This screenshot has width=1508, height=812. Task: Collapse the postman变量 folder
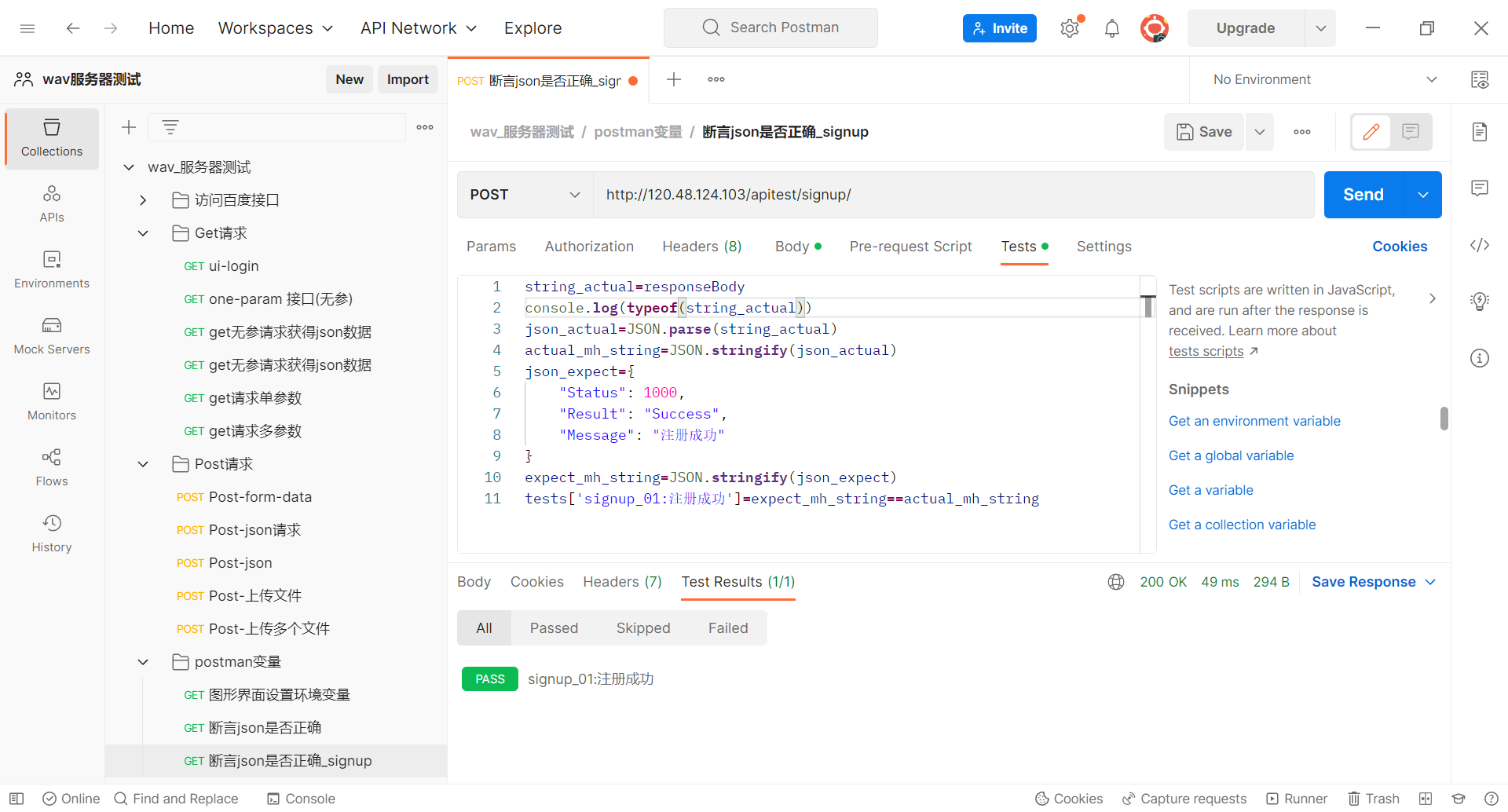(143, 662)
